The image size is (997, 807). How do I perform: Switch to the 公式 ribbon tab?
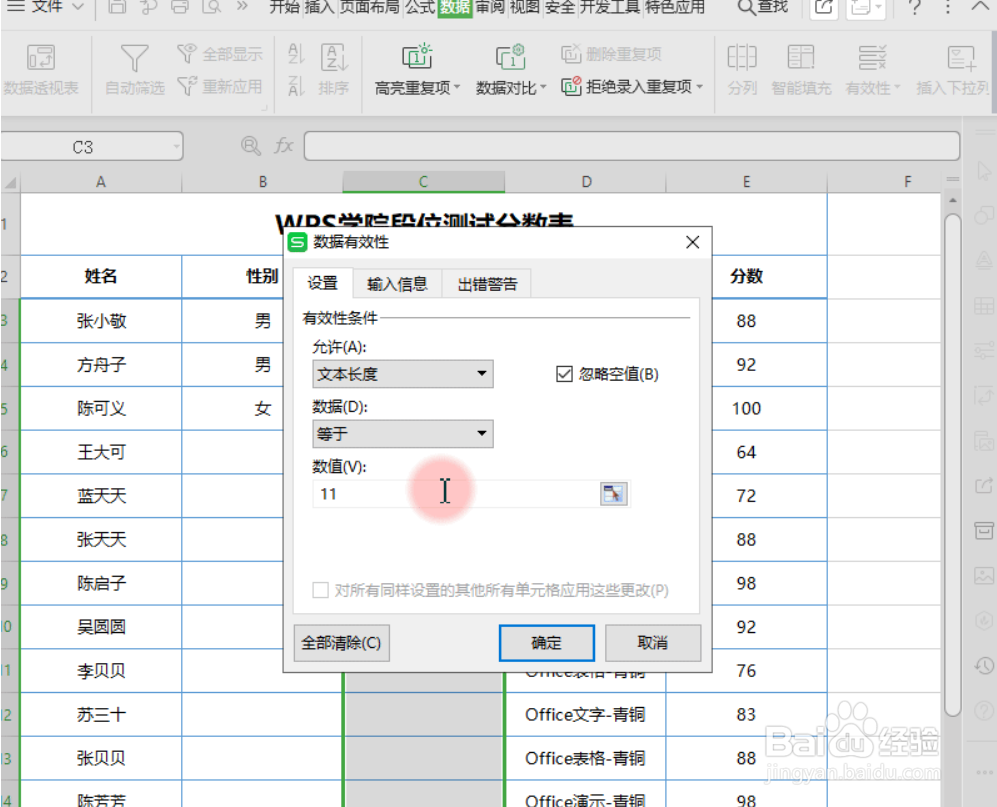(x=420, y=8)
